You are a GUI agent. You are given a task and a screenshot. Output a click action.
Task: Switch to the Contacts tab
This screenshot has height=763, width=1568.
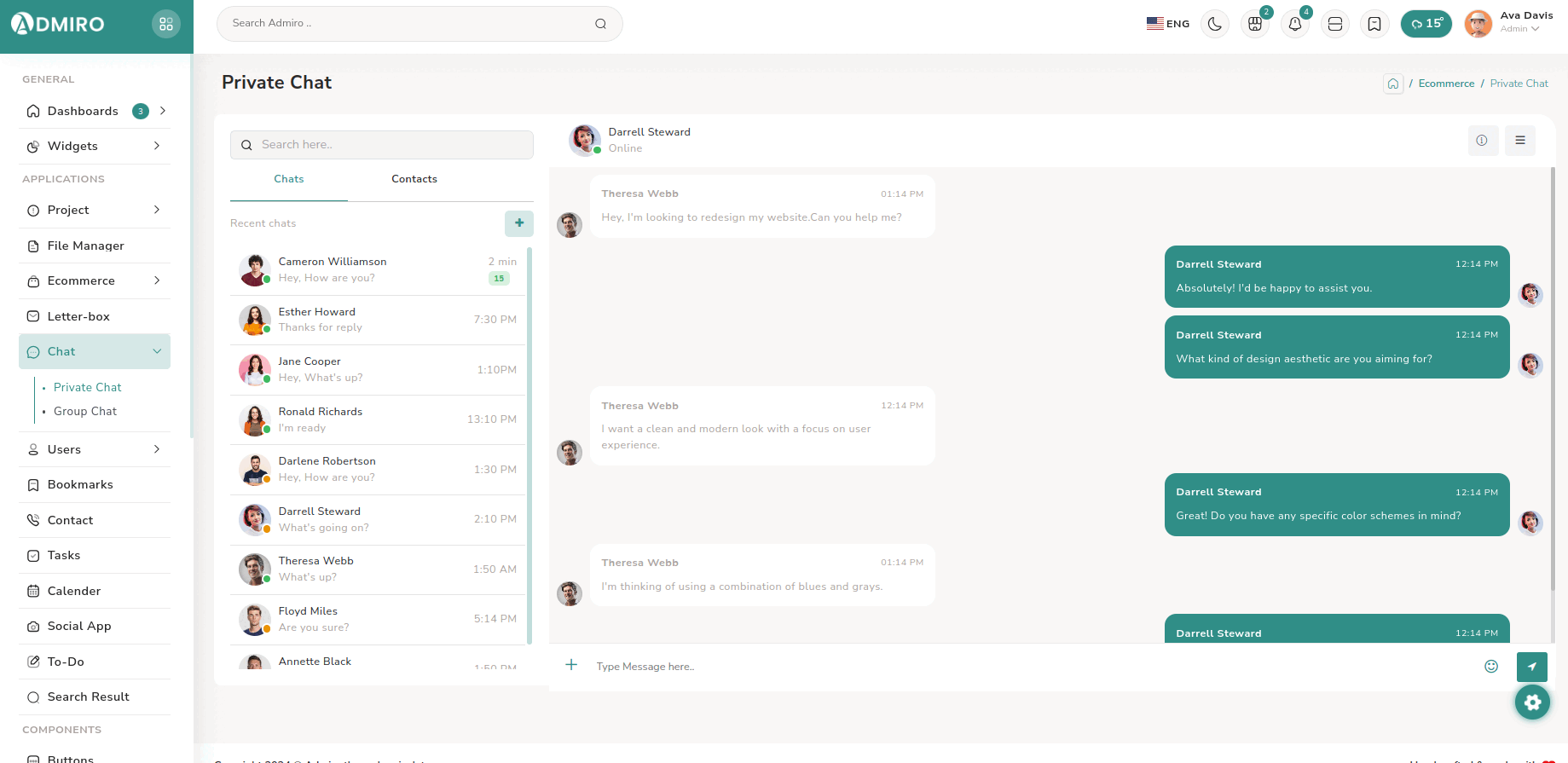pos(414,179)
